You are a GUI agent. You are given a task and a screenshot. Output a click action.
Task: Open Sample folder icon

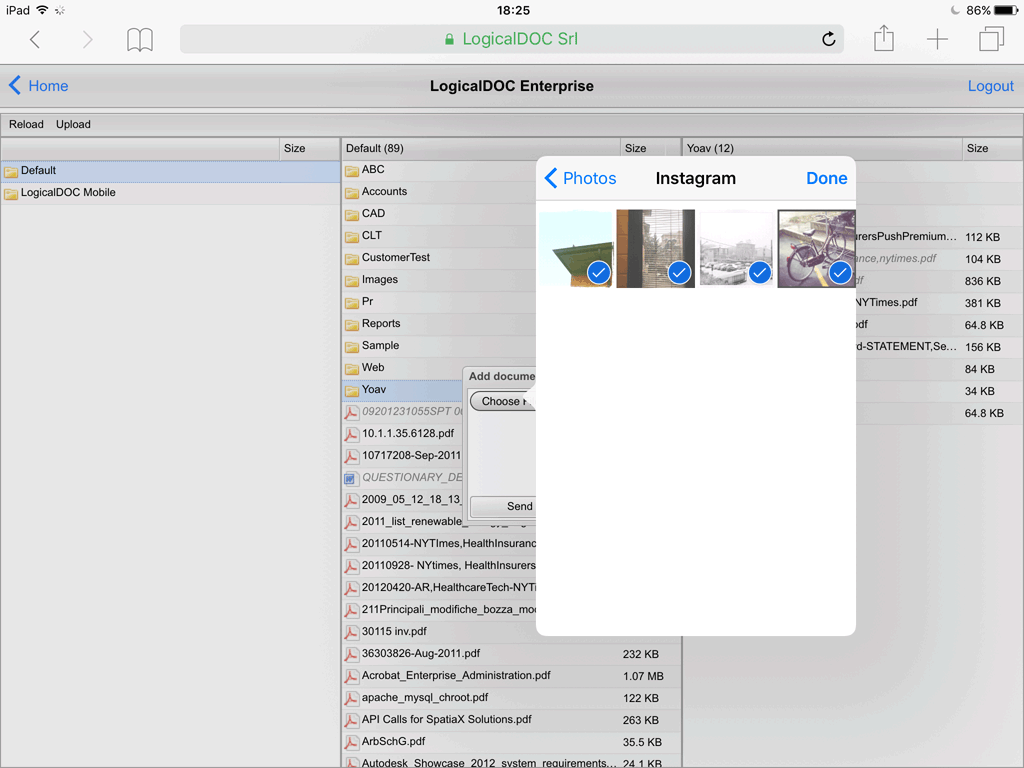(352, 347)
